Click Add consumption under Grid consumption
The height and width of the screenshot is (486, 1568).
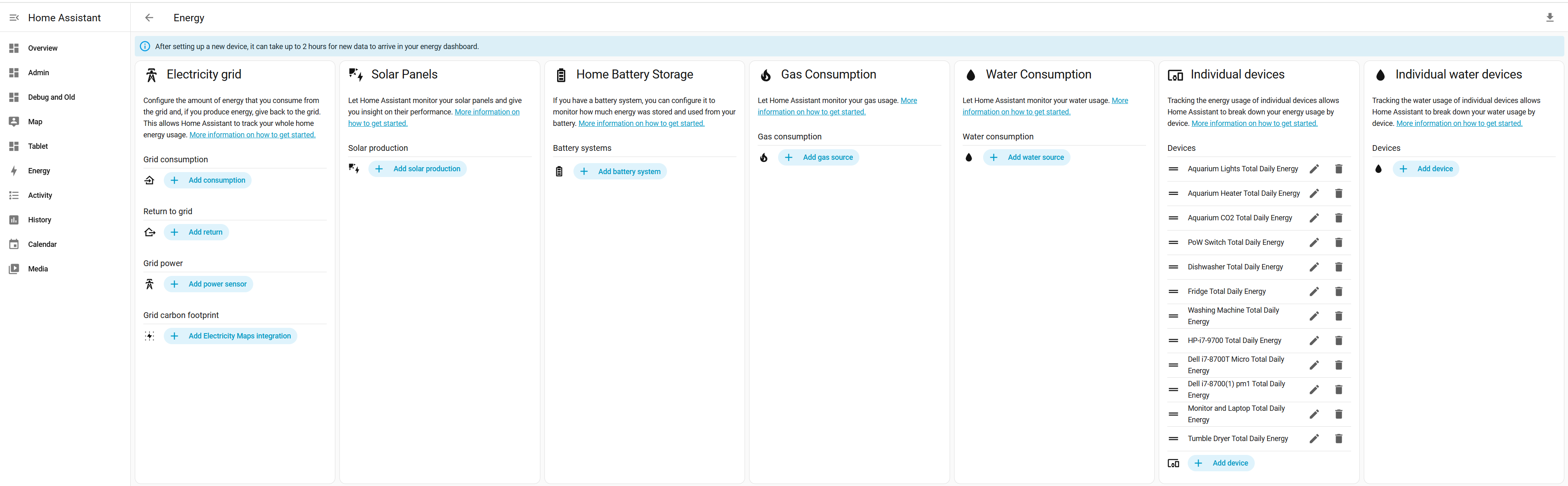click(207, 180)
